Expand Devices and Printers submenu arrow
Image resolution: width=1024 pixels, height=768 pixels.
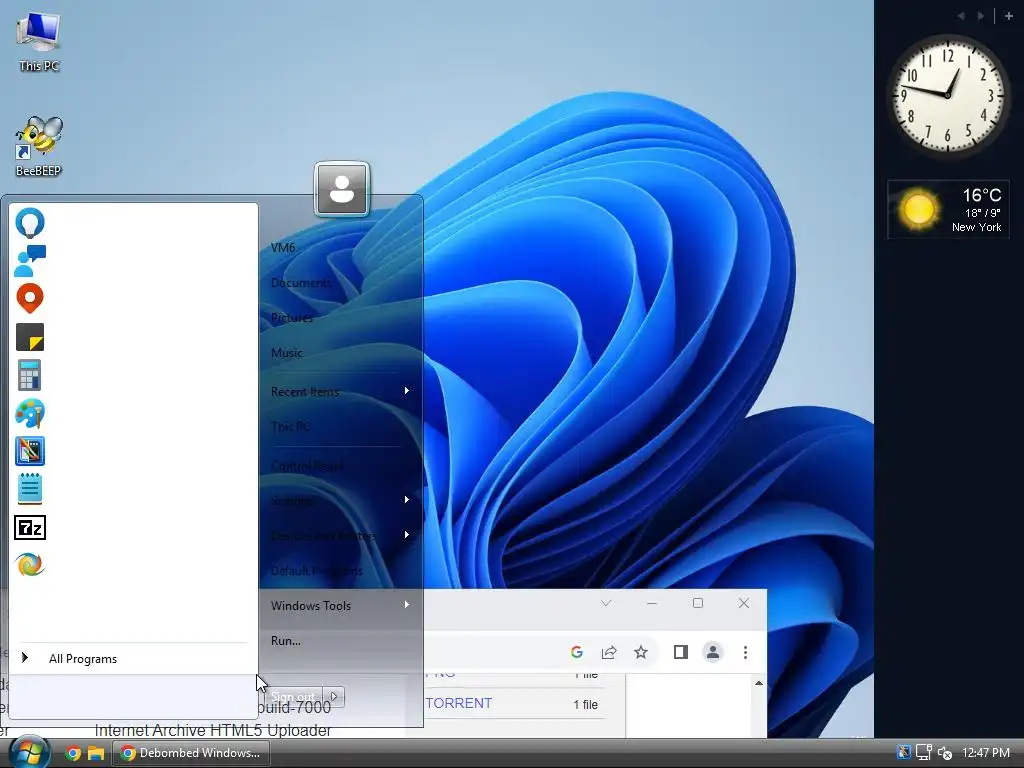[406, 535]
